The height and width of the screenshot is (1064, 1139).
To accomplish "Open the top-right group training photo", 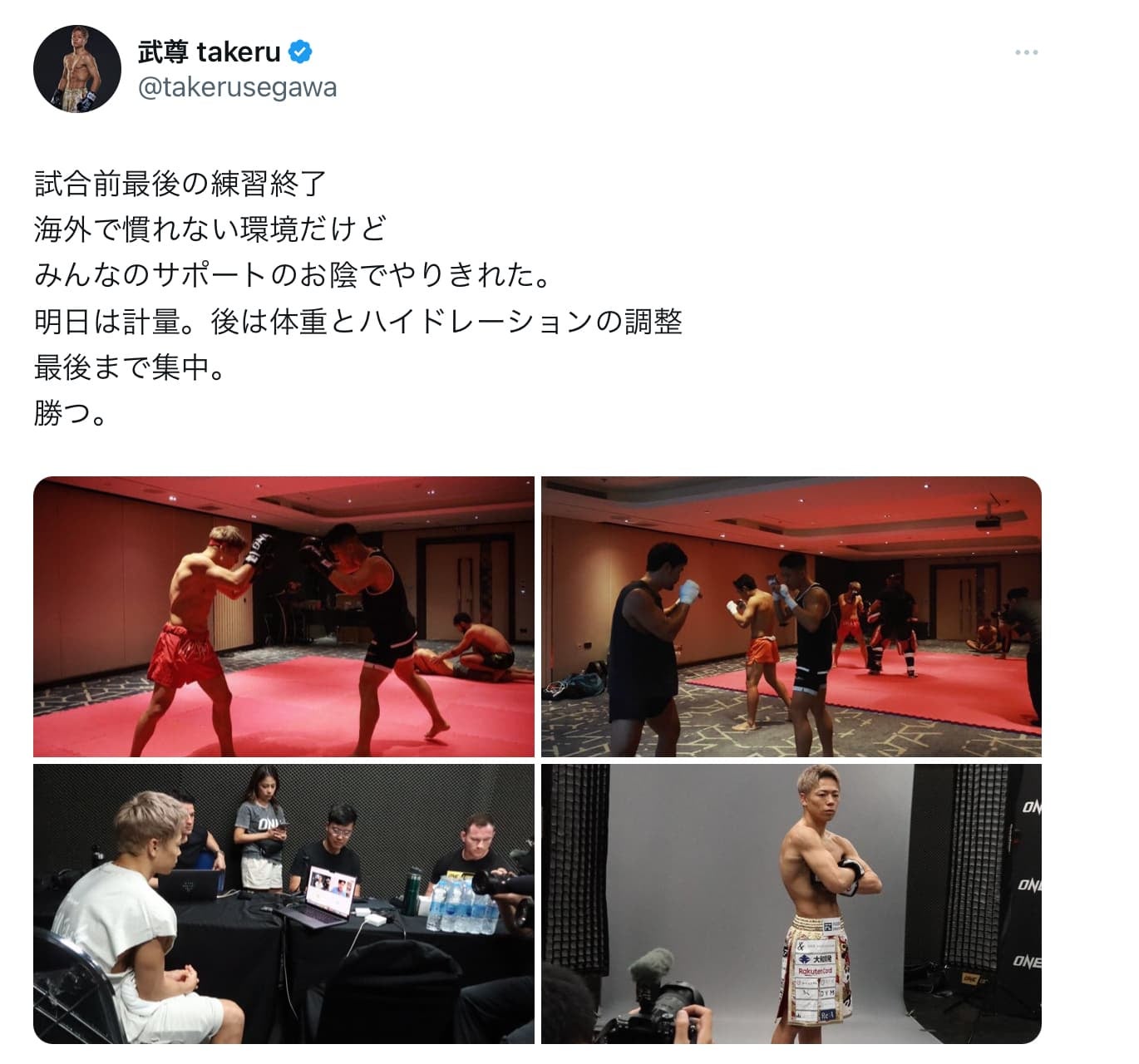I will 791,616.
